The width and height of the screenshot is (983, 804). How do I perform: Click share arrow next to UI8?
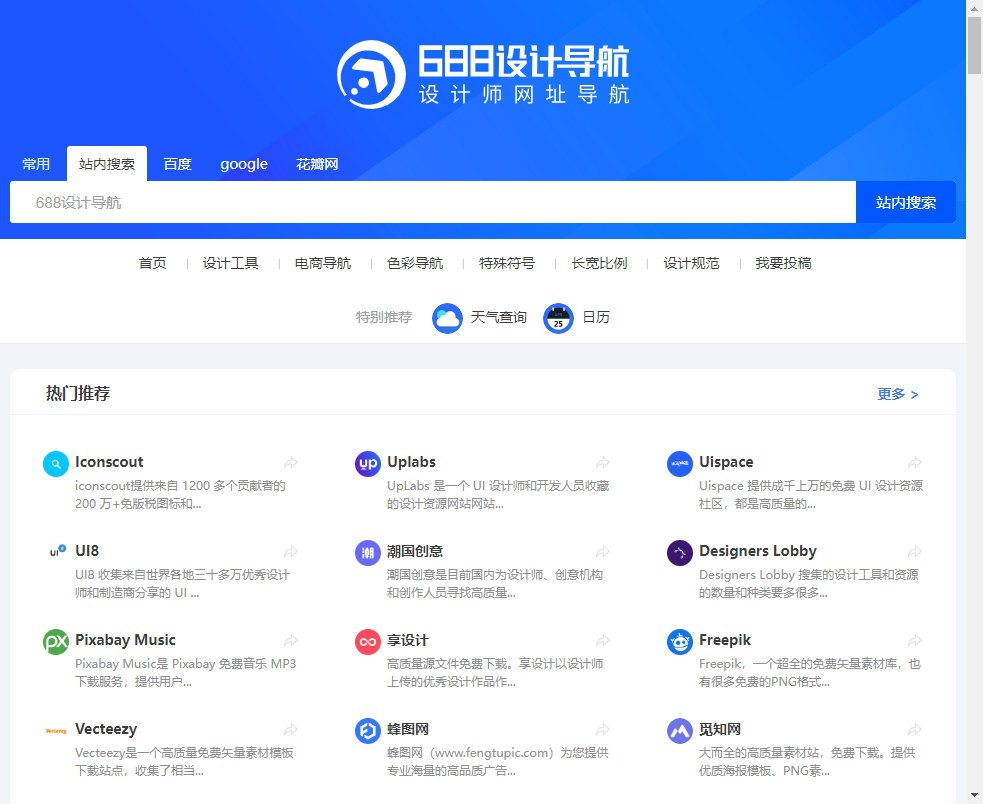[290, 552]
